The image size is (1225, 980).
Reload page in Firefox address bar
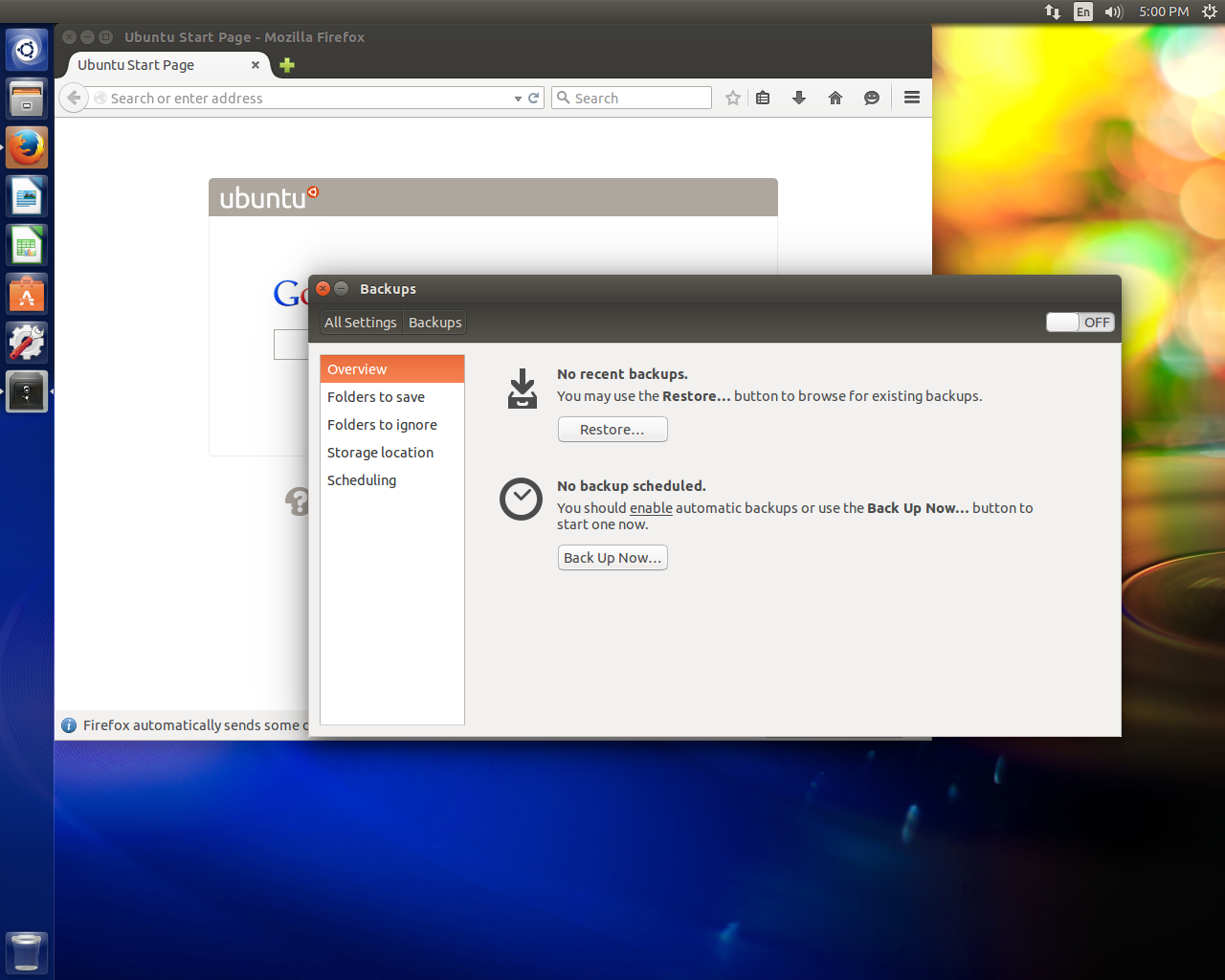click(534, 98)
